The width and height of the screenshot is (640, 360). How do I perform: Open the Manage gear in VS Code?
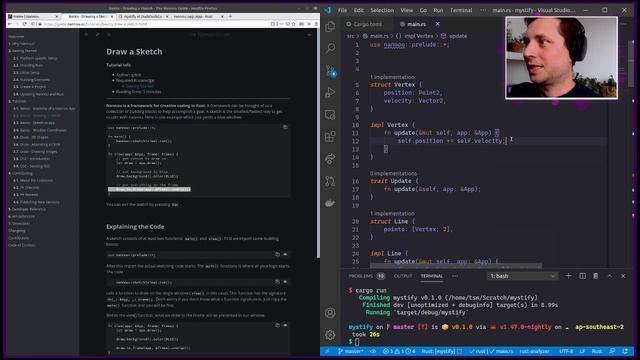pos(330,335)
